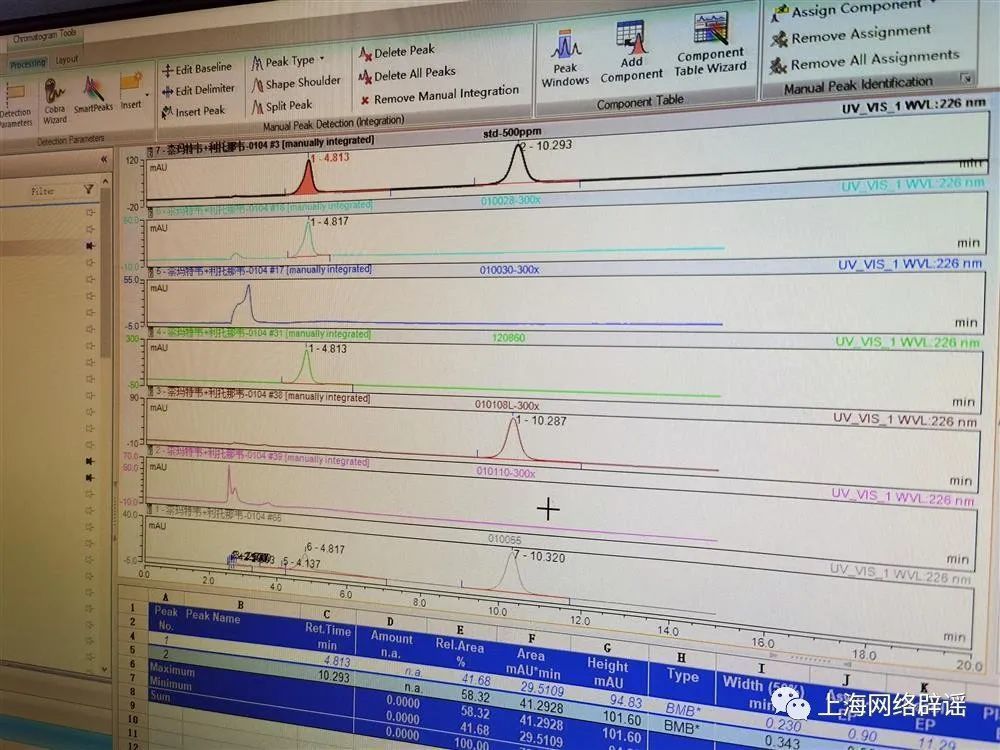Collapse the left navigation panel with the double chevron
Image resolution: width=1000 pixels, height=750 pixels.
tap(104, 159)
